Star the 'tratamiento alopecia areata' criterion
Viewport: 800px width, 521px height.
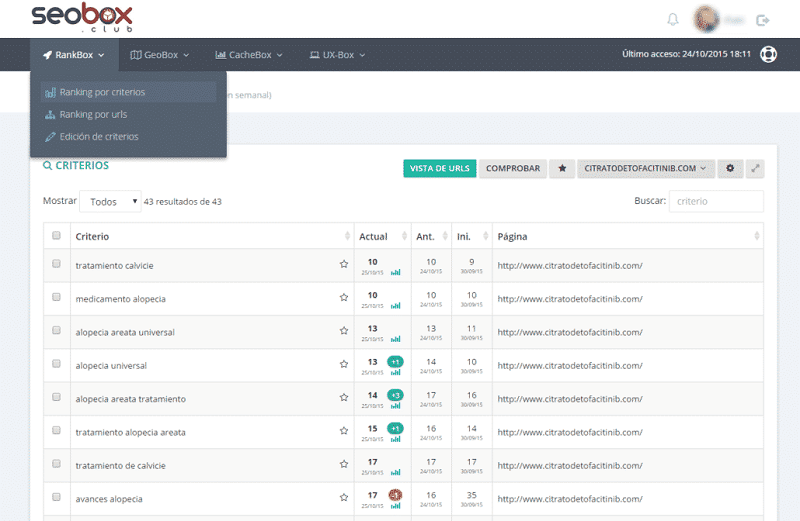344,431
